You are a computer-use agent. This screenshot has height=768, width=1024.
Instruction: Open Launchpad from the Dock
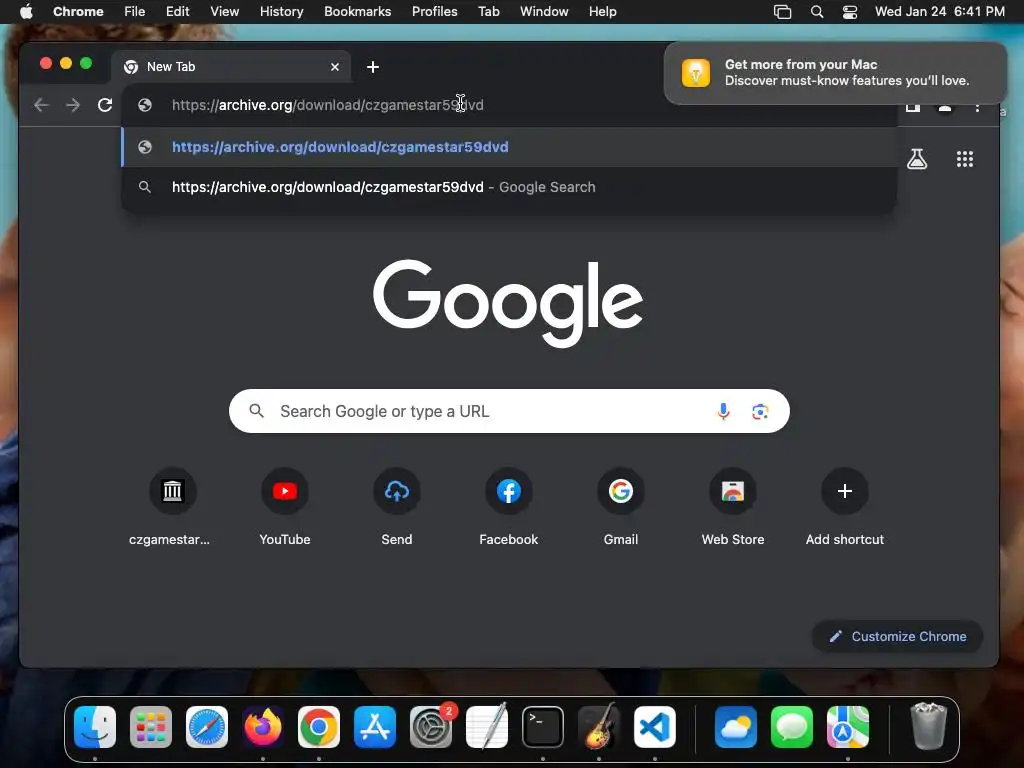pos(151,727)
